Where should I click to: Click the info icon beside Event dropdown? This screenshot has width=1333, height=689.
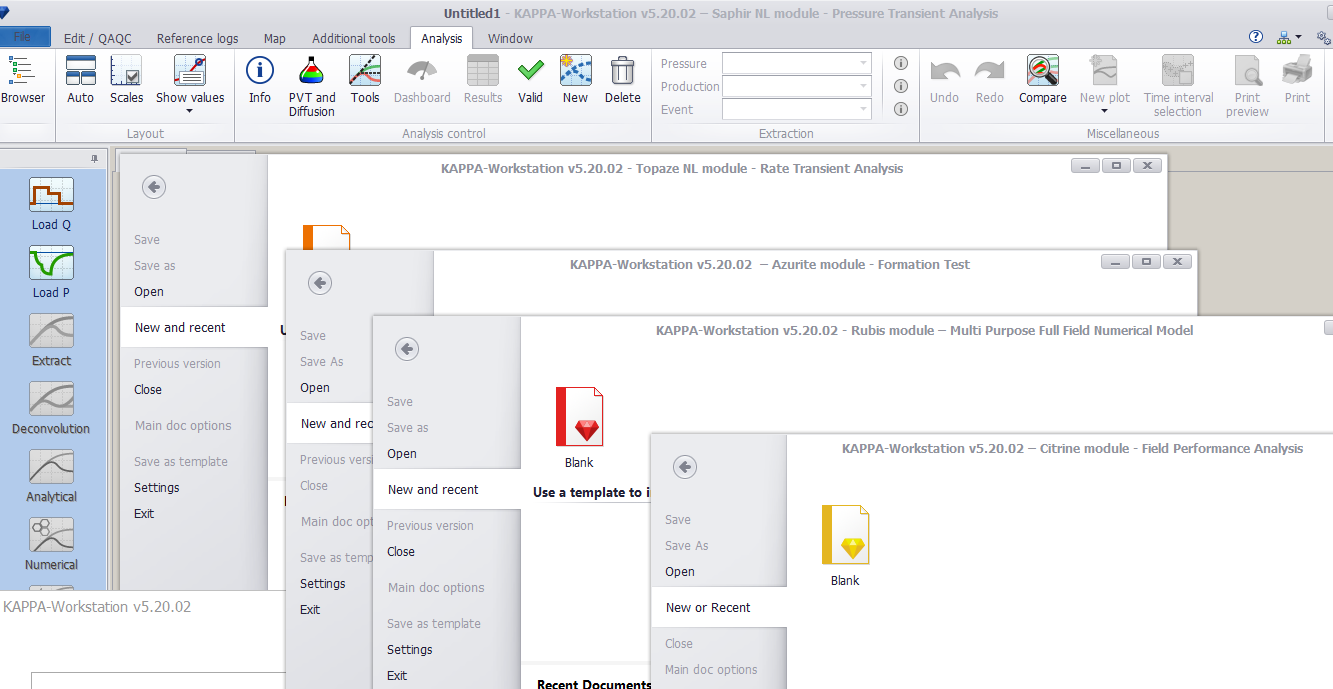(x=900, y=109)
